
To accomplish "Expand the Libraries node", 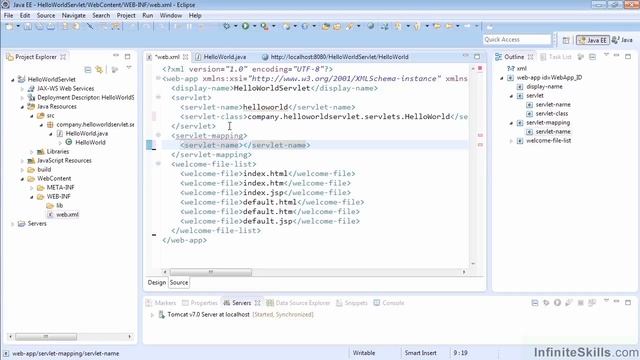I will 31,151.
